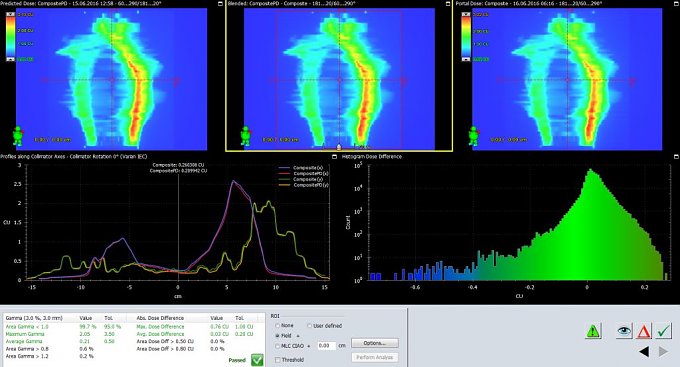Click the Predicted Dose image view
Screen dimensions: 680x367
point(111,79)
